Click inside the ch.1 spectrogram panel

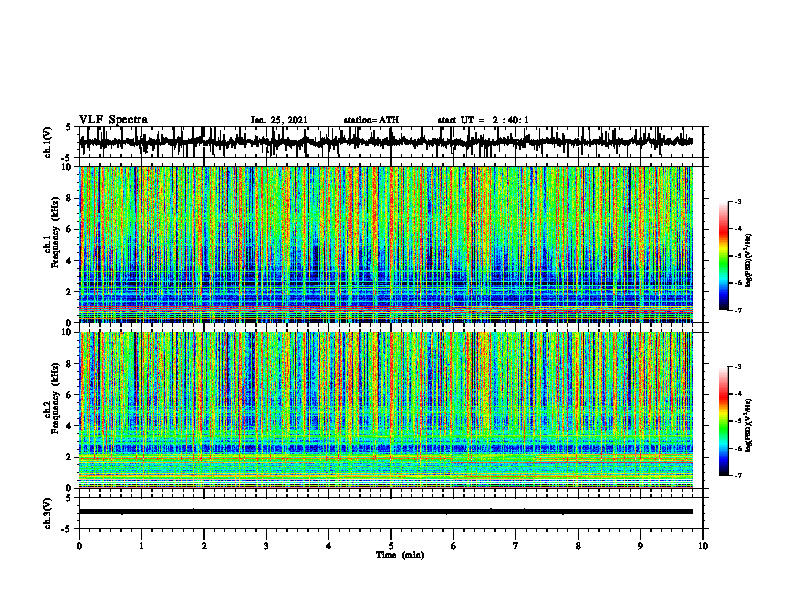tap(385, 244)
